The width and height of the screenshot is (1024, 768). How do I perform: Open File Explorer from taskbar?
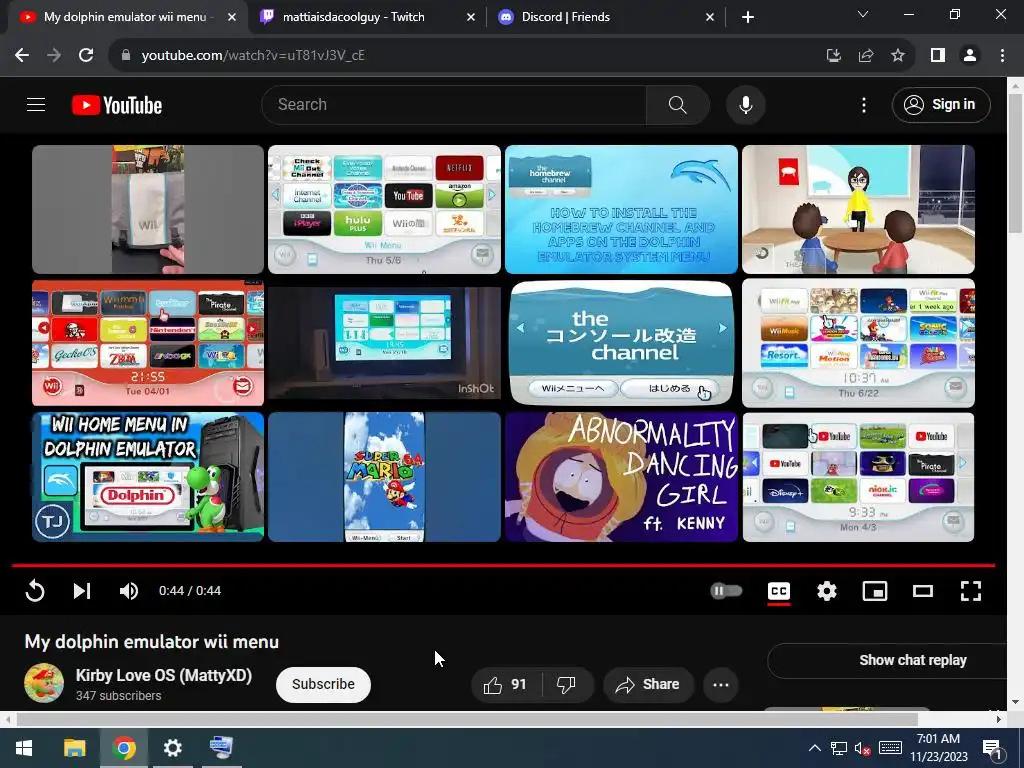coord(74,748)
